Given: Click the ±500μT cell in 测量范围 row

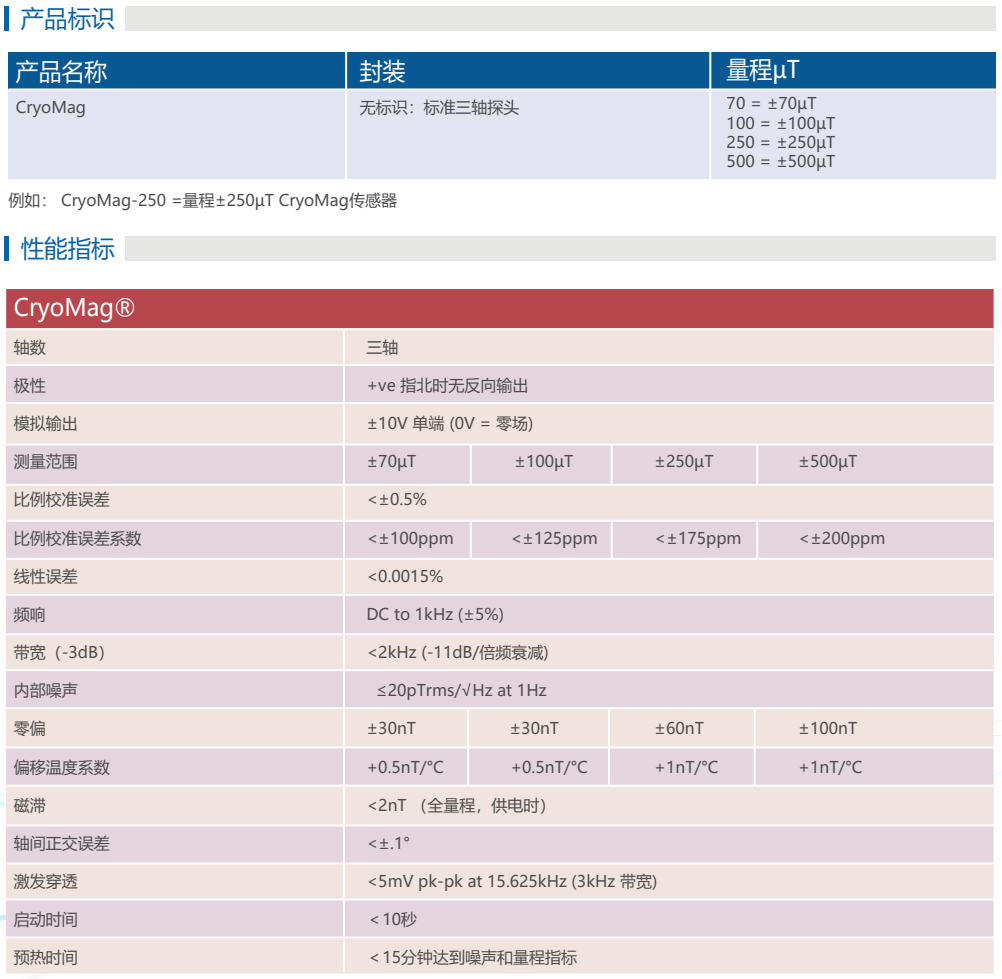Looking at the screenshot, I should (x=828, y=462).
